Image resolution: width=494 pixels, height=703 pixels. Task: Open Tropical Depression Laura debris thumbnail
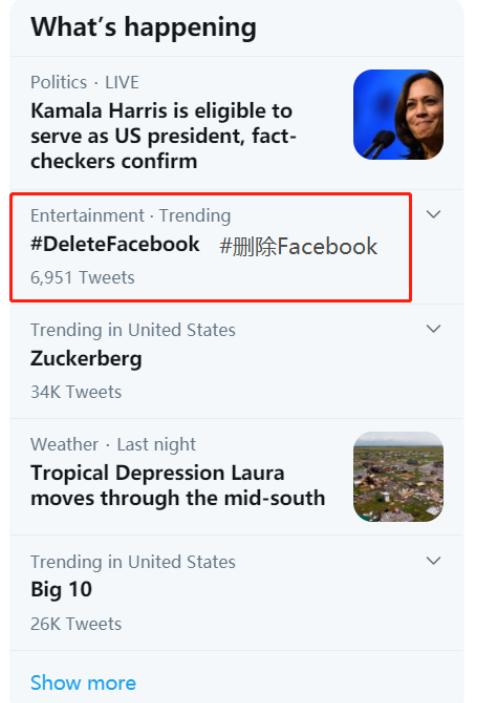click(399, 477)
